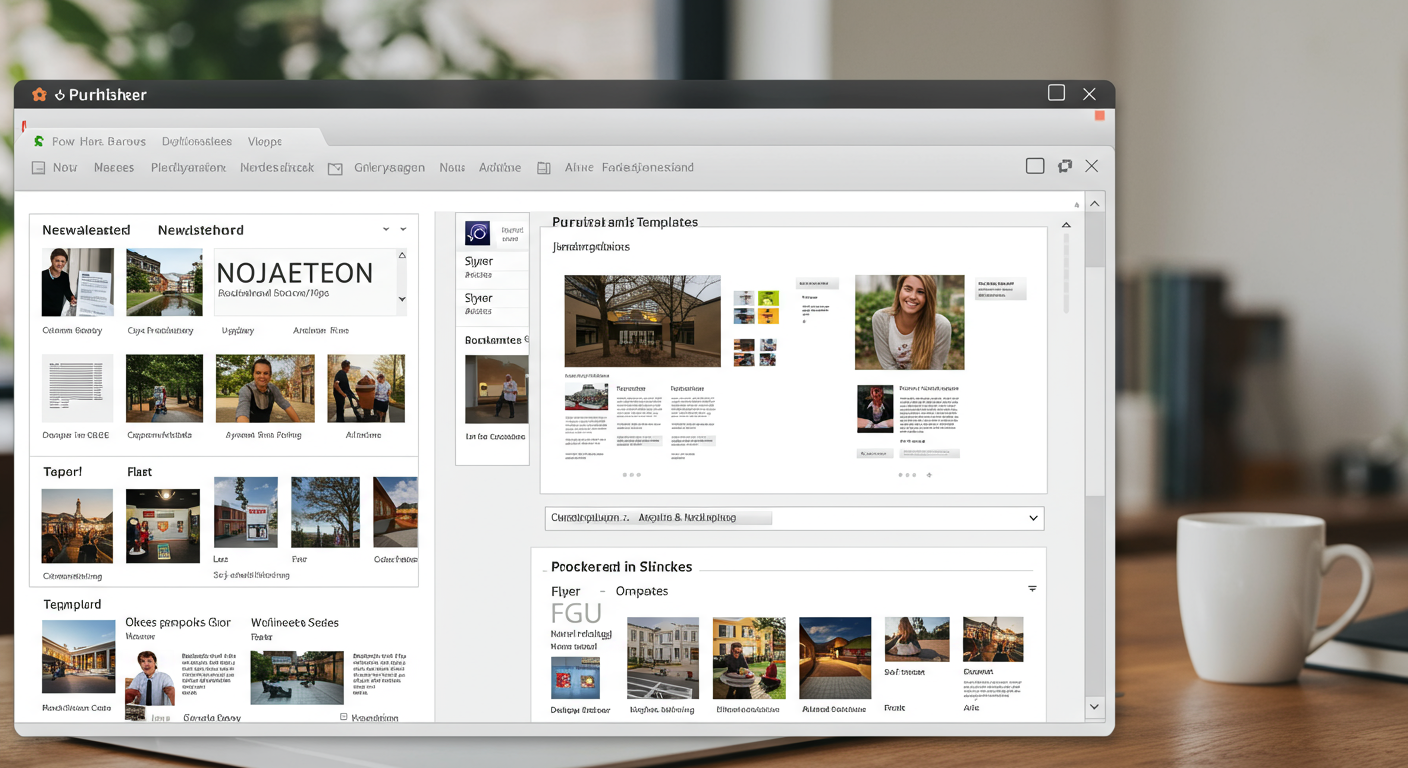This screenshot has width=1408, height=768.
Task: Click the green icon on the first tab
Action: click(x=39, y=142)
